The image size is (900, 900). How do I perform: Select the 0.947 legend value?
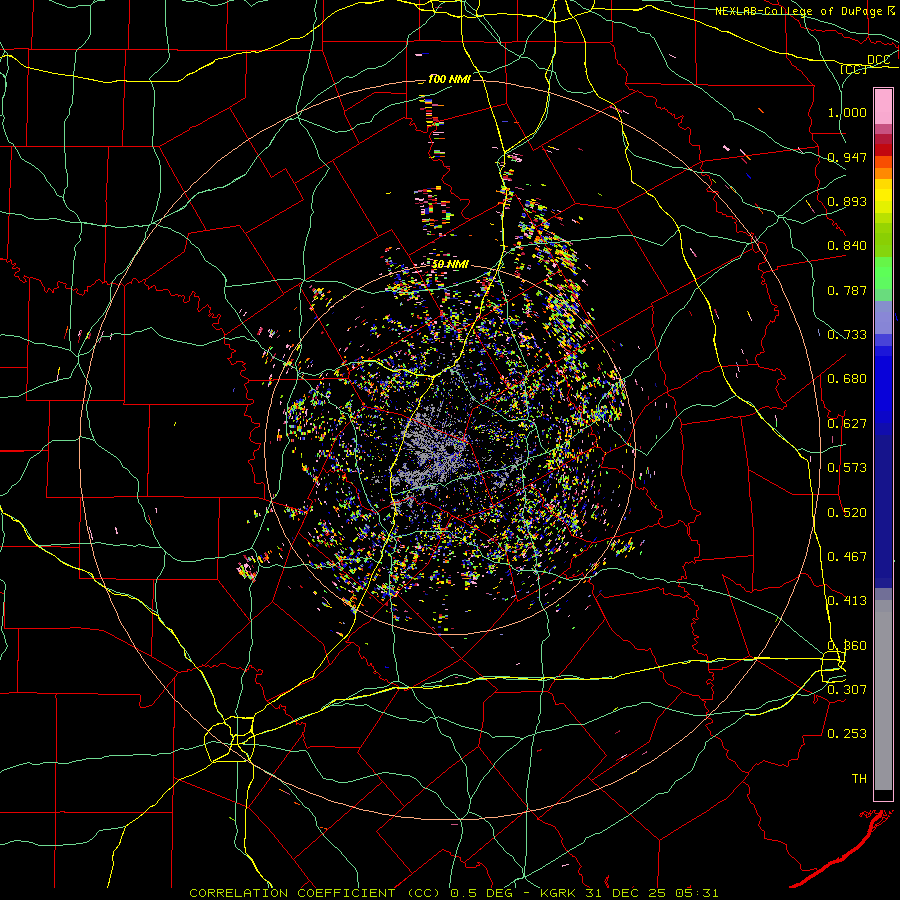[x=847, y=157]
